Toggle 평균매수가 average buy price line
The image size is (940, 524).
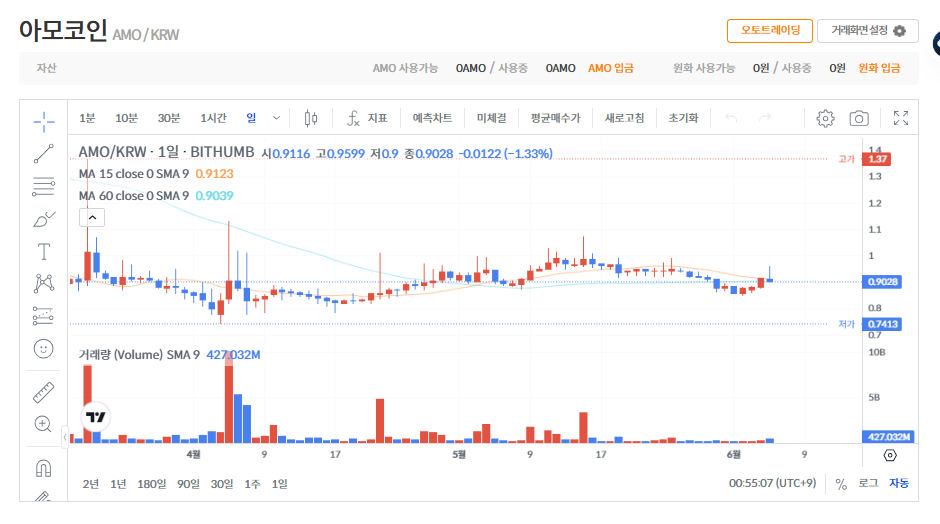pyautogui.click(x=555, y=118)
